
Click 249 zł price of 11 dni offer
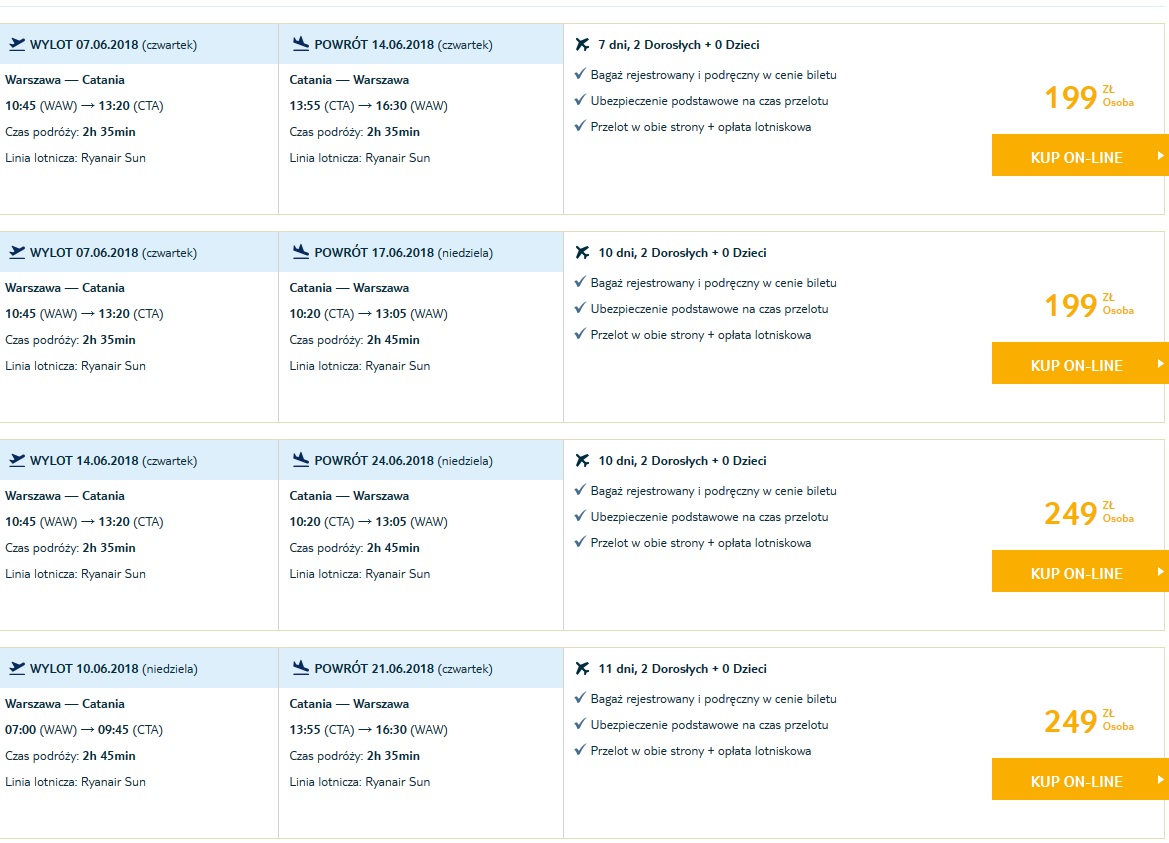(1088, 722)
